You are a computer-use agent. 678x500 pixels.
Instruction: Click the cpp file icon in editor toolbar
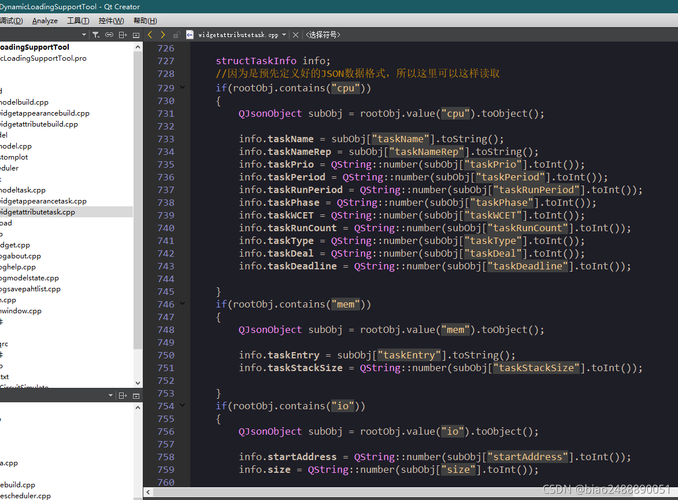tap(190, 35)
